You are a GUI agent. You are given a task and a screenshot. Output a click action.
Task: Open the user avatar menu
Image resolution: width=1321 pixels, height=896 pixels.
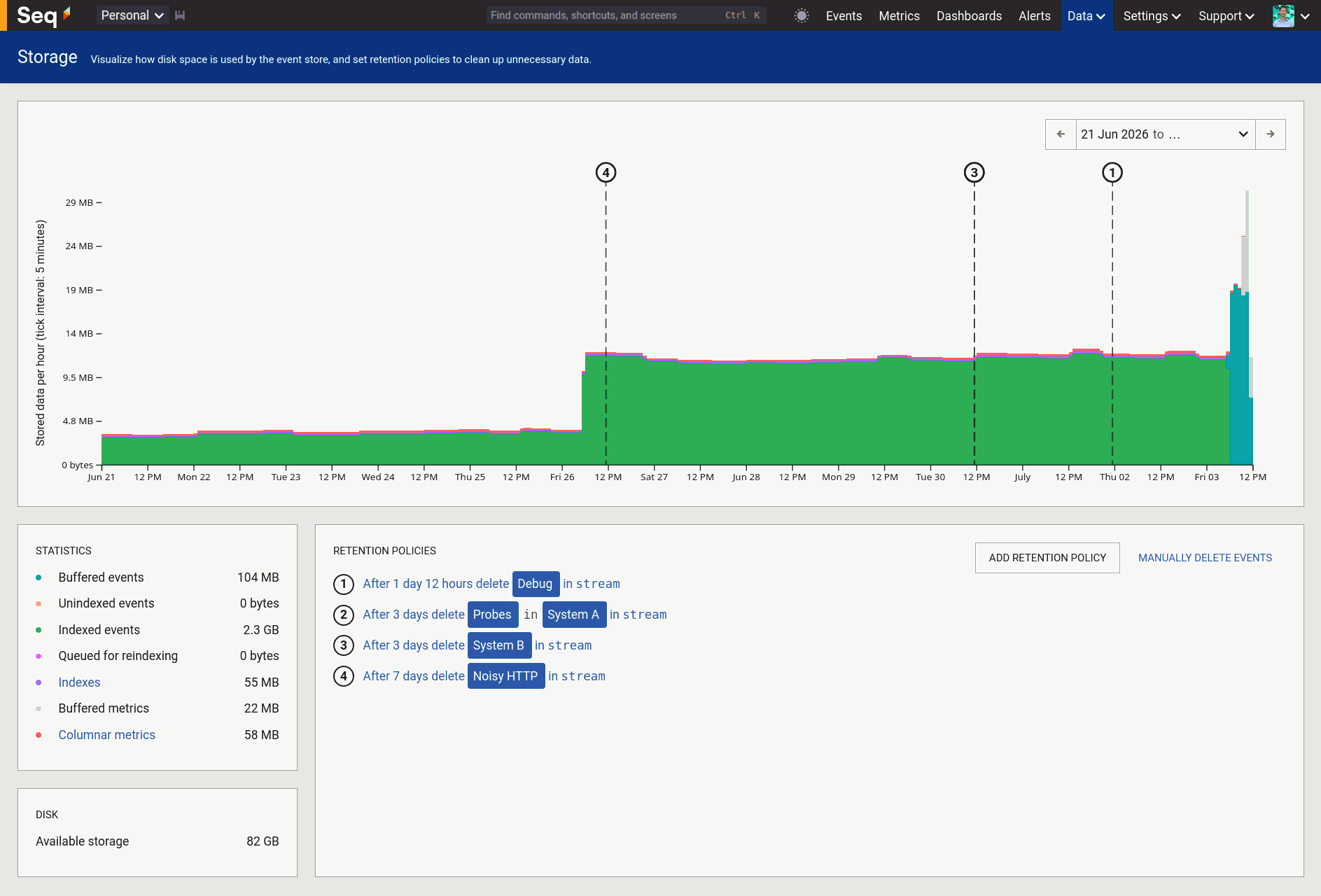(1283, 15)
